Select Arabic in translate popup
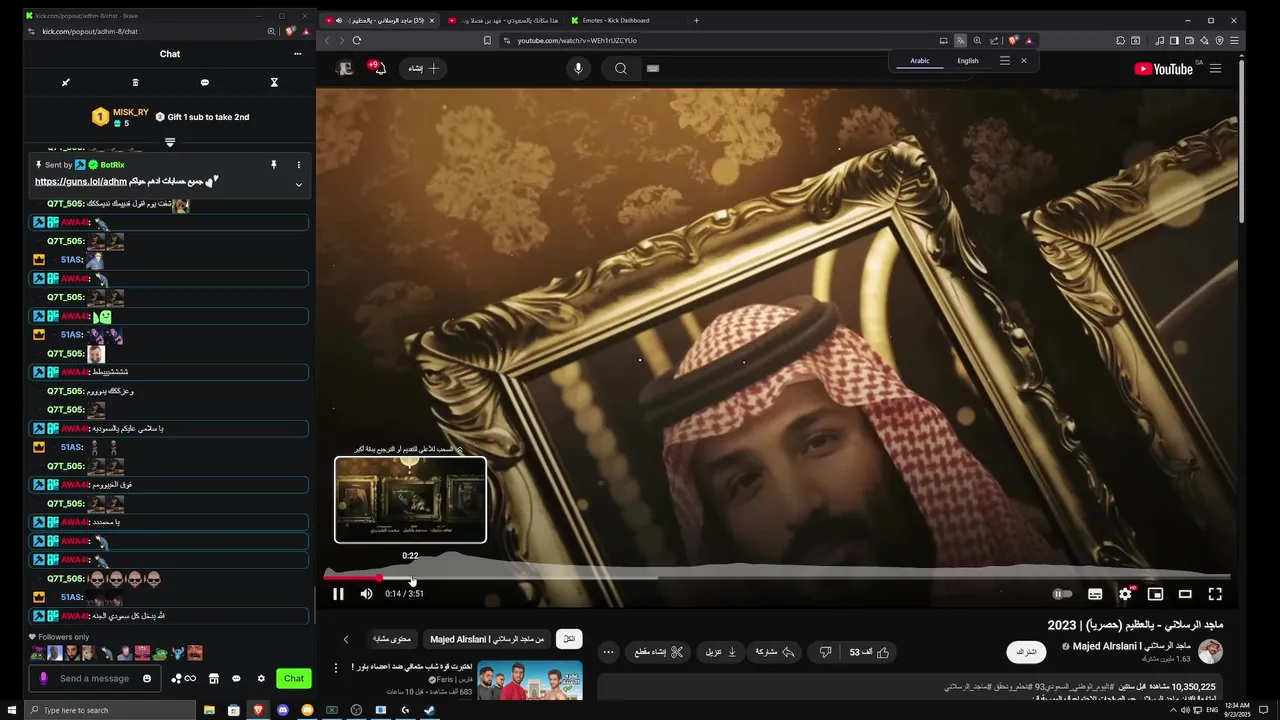 (x=920, y=61)
